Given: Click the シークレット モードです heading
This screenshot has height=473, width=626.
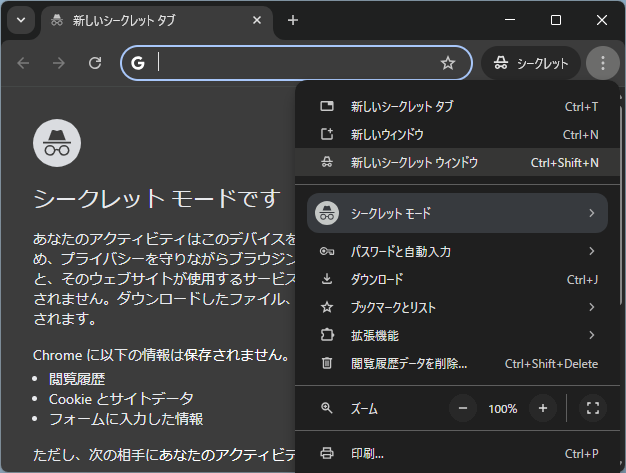Looking at the screenshot, I should coord(156,199).
